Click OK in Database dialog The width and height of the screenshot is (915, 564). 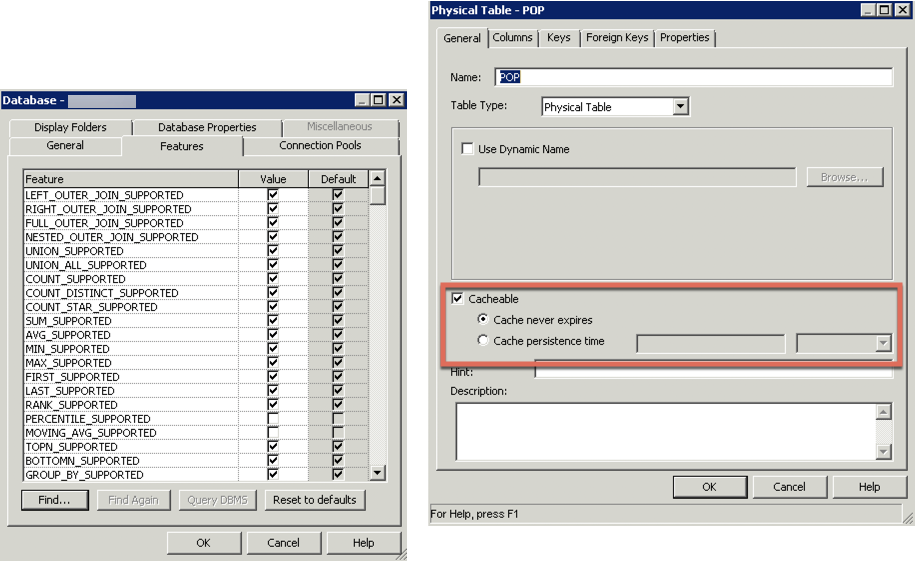point(203,543)
